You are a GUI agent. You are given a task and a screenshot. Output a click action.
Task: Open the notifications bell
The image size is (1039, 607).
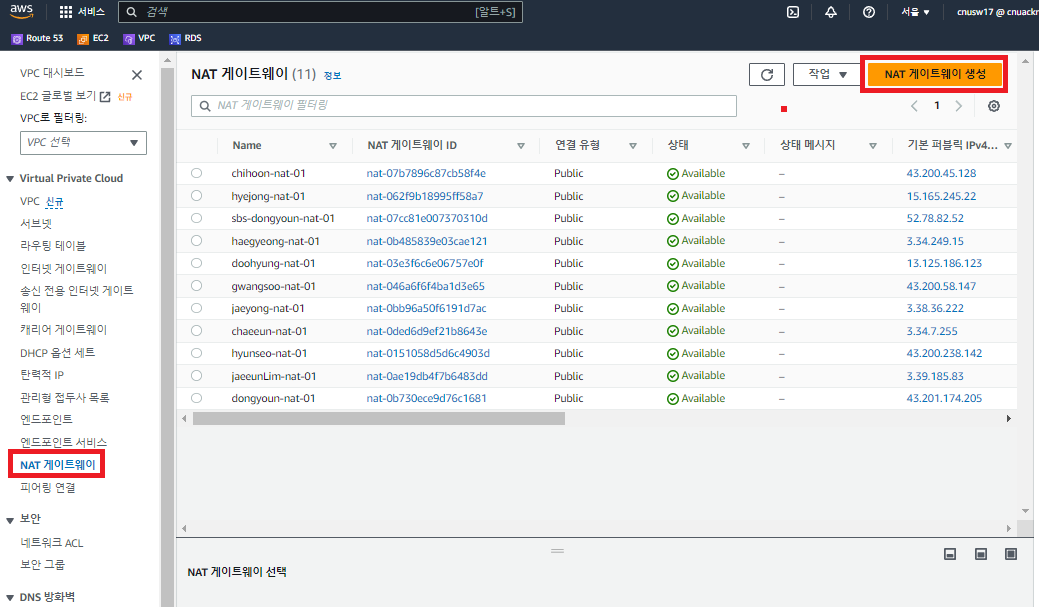[x=830, y=12]
